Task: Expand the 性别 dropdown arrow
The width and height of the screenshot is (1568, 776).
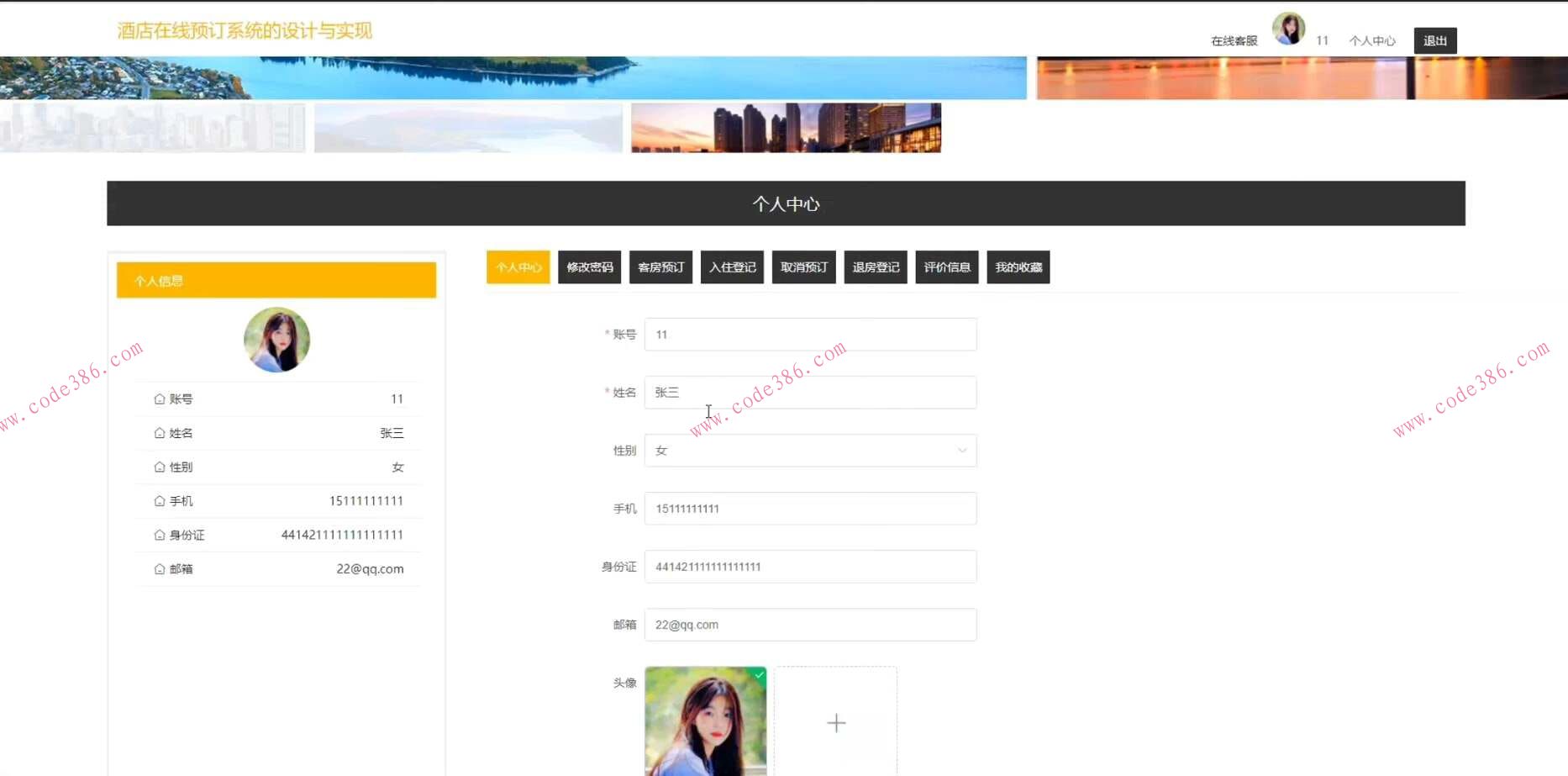Action: [x=962, y=451]
